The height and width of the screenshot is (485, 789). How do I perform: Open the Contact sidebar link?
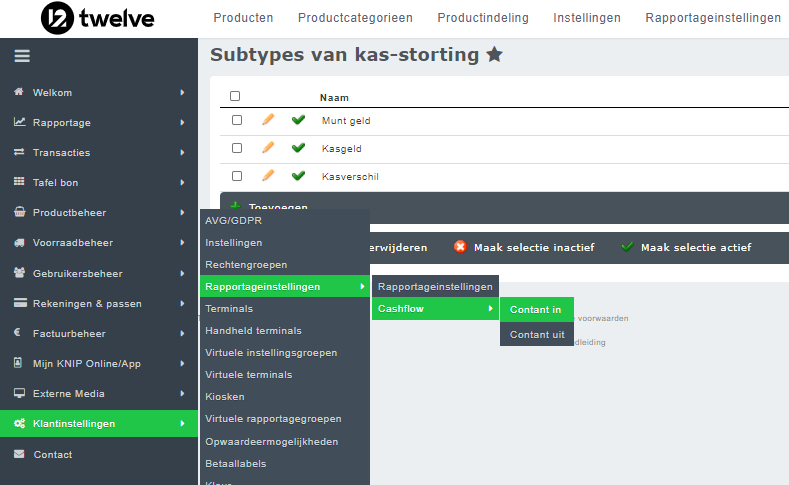(52, 454)
